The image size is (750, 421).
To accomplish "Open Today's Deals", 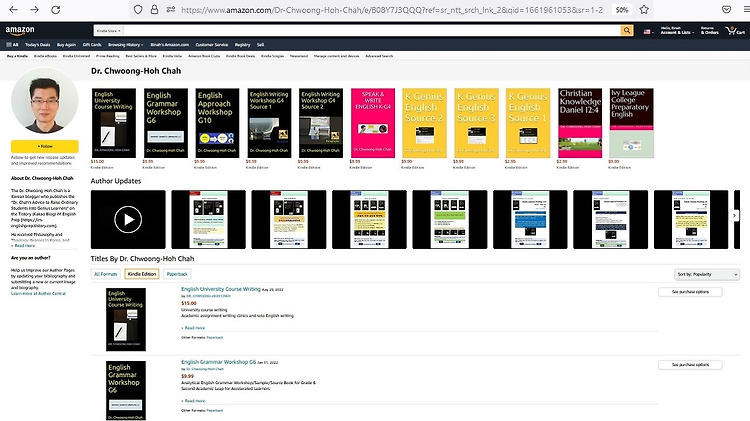I will click(37, 44).
